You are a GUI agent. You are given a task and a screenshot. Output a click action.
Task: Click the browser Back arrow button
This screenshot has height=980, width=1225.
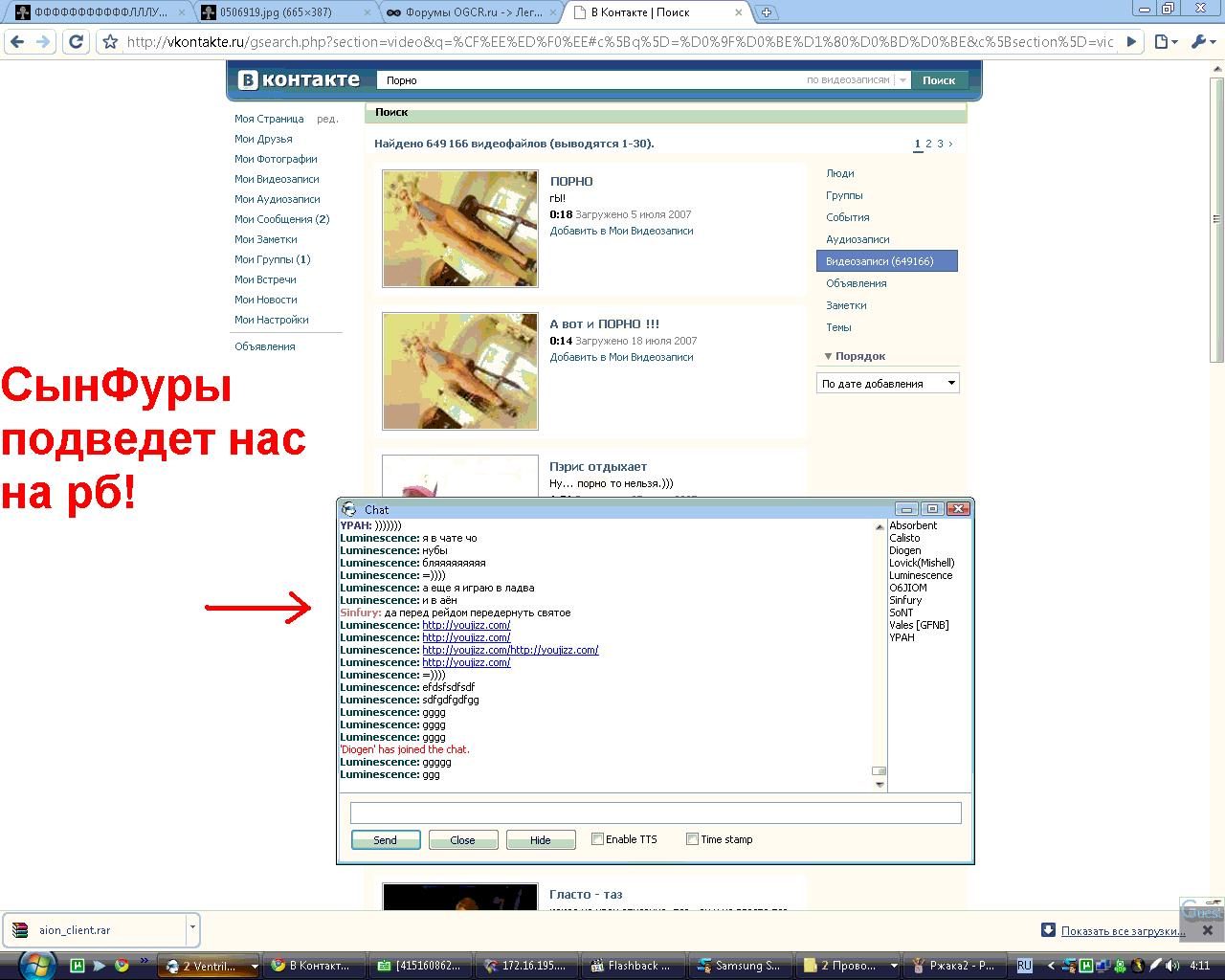[x=16, y=42]
